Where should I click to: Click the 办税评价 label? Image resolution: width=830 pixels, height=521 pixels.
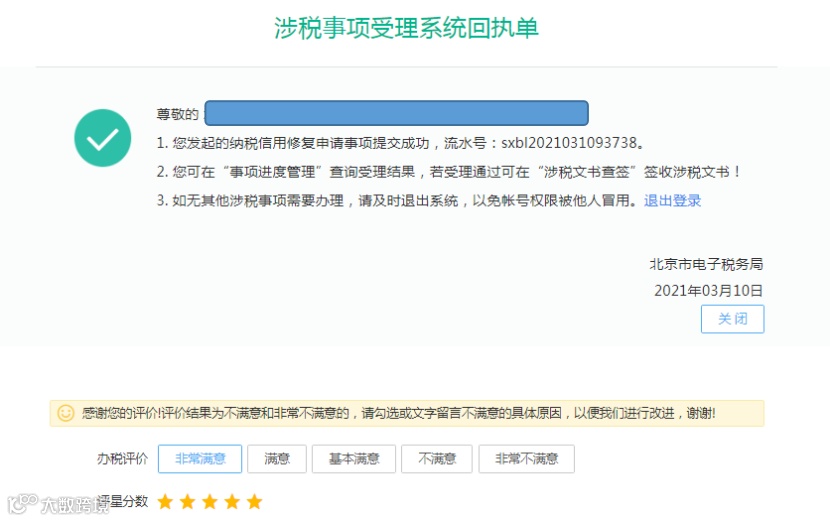pyautogui.click(x=122, y=459)
